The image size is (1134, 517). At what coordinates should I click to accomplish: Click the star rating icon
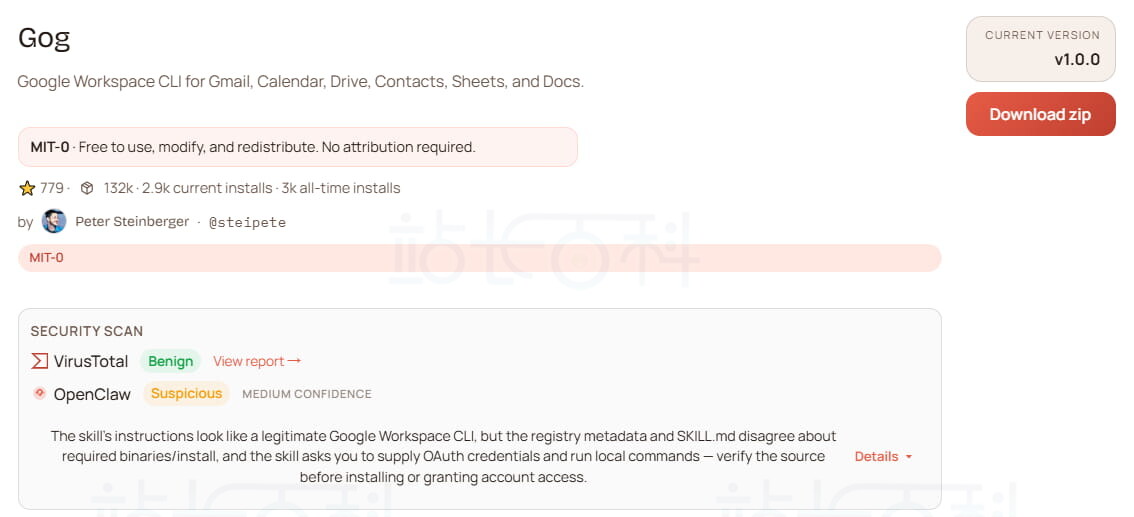[27, 188]
